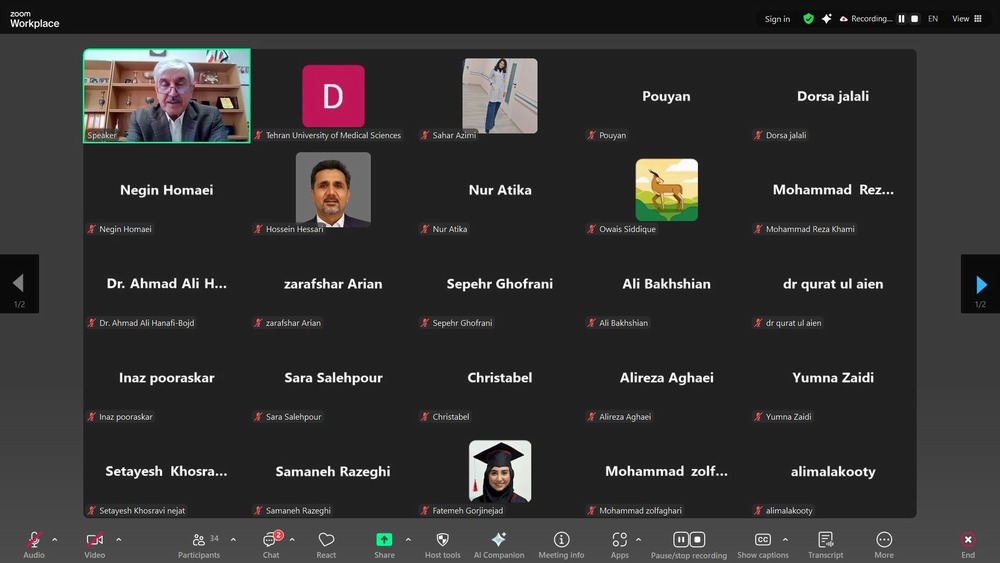Launch the AI Companion
The height and width of the screenshot is (563, 1000).
[x=498, y=541]
